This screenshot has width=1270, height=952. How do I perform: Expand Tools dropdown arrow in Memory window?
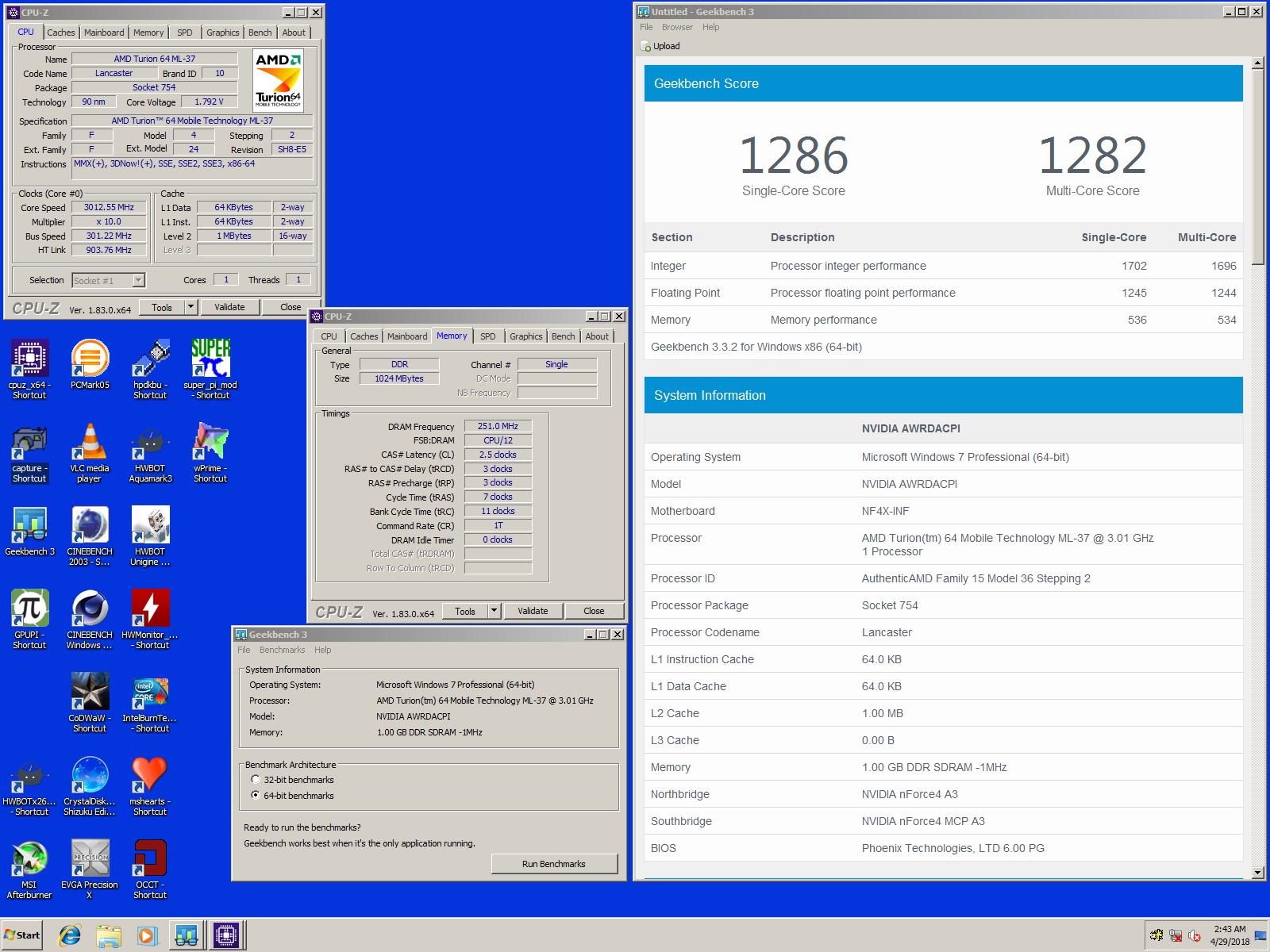494,611
